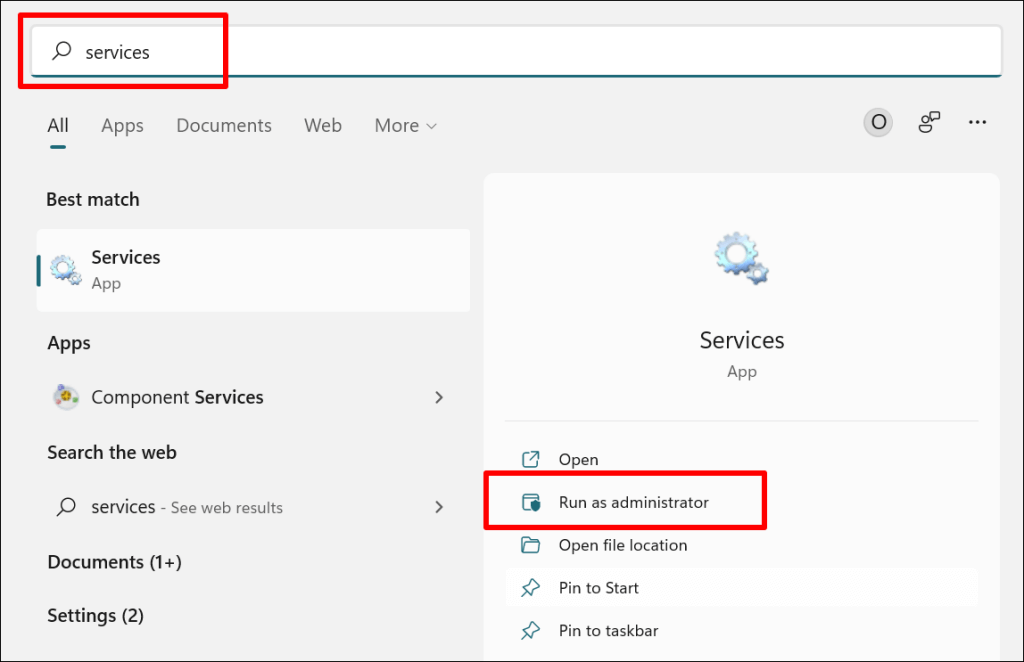Screen dimensions: 1024x662
Task: Switch to the All tab
Action: [58, 125]
